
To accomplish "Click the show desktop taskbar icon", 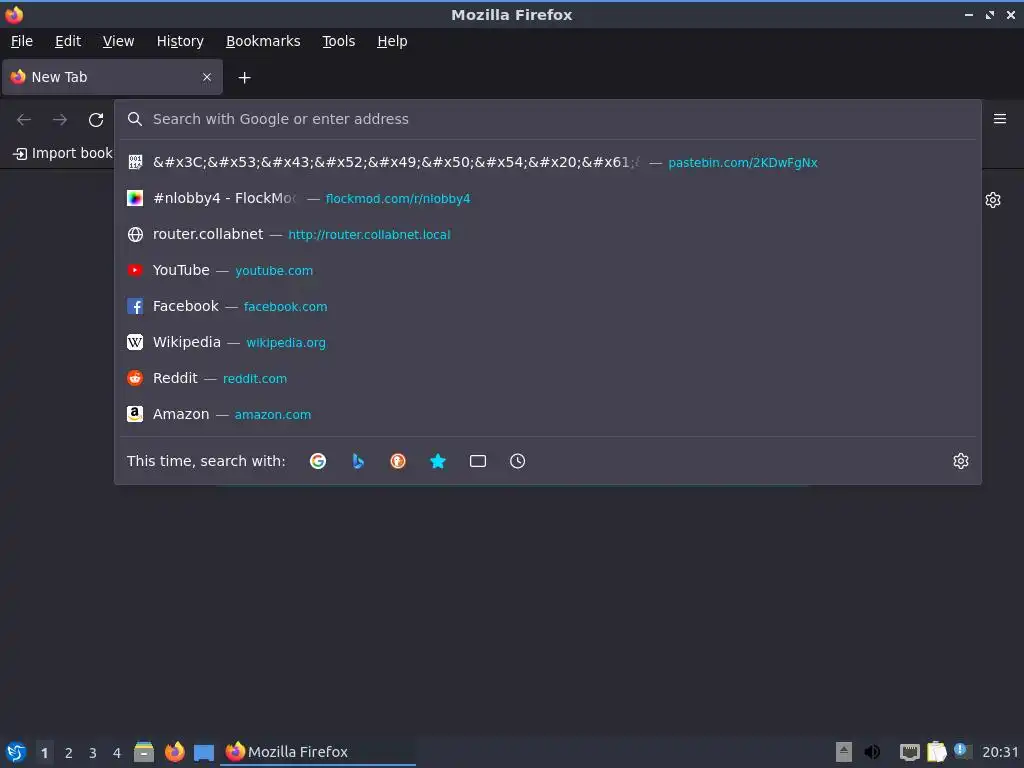I will click(204, 752).
